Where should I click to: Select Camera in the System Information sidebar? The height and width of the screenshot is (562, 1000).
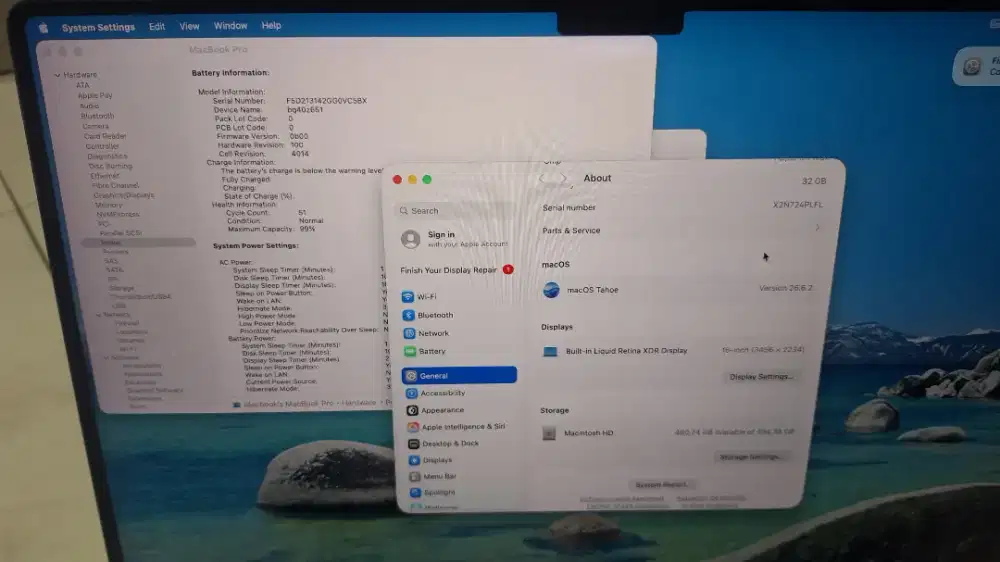(96, 126)
